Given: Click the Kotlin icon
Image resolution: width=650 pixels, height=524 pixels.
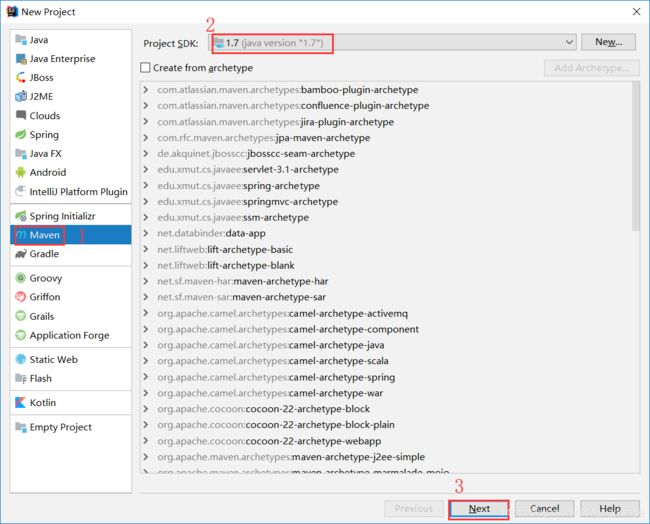Looking at the screenshot, I should coord(21,403).
